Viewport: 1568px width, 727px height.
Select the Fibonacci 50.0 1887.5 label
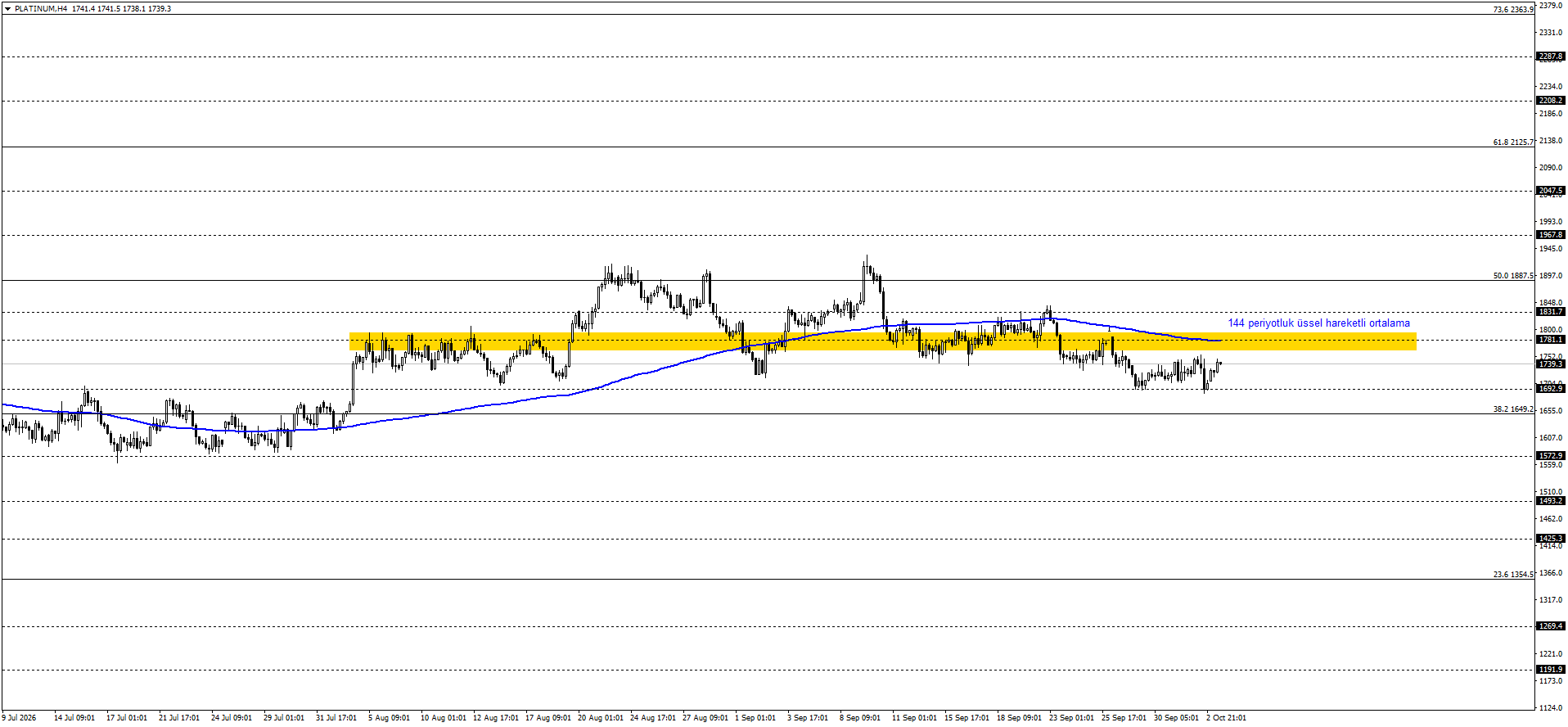(1513, 276)
